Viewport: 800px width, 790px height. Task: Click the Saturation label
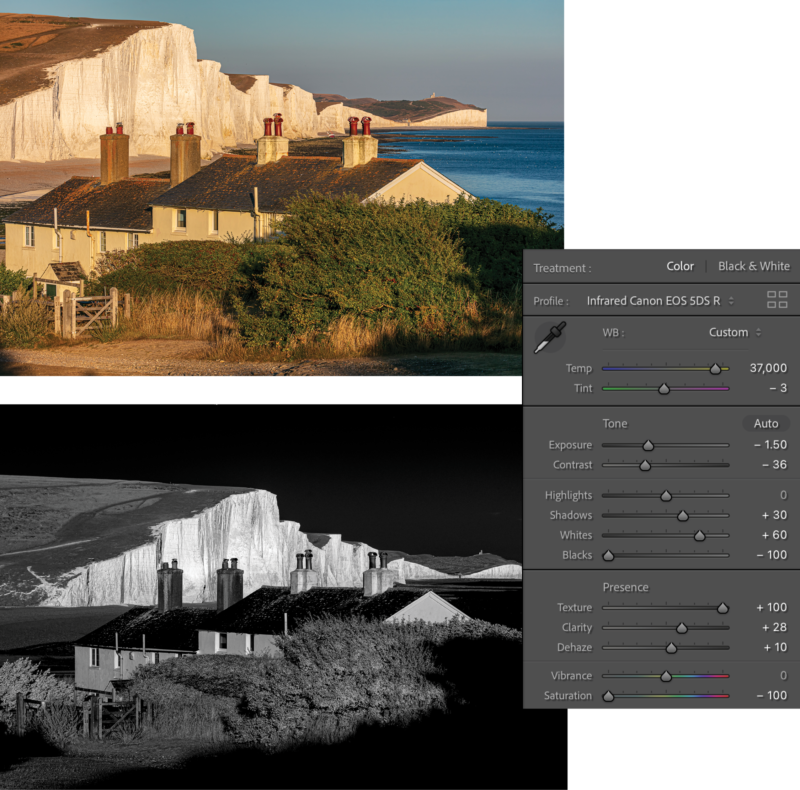568,696
